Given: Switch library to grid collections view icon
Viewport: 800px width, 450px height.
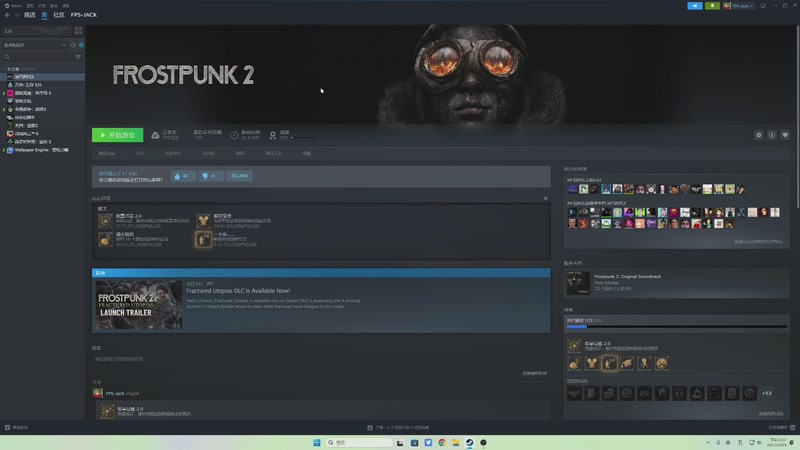Looking at the screenshot, I should click(x=78, y=31).
